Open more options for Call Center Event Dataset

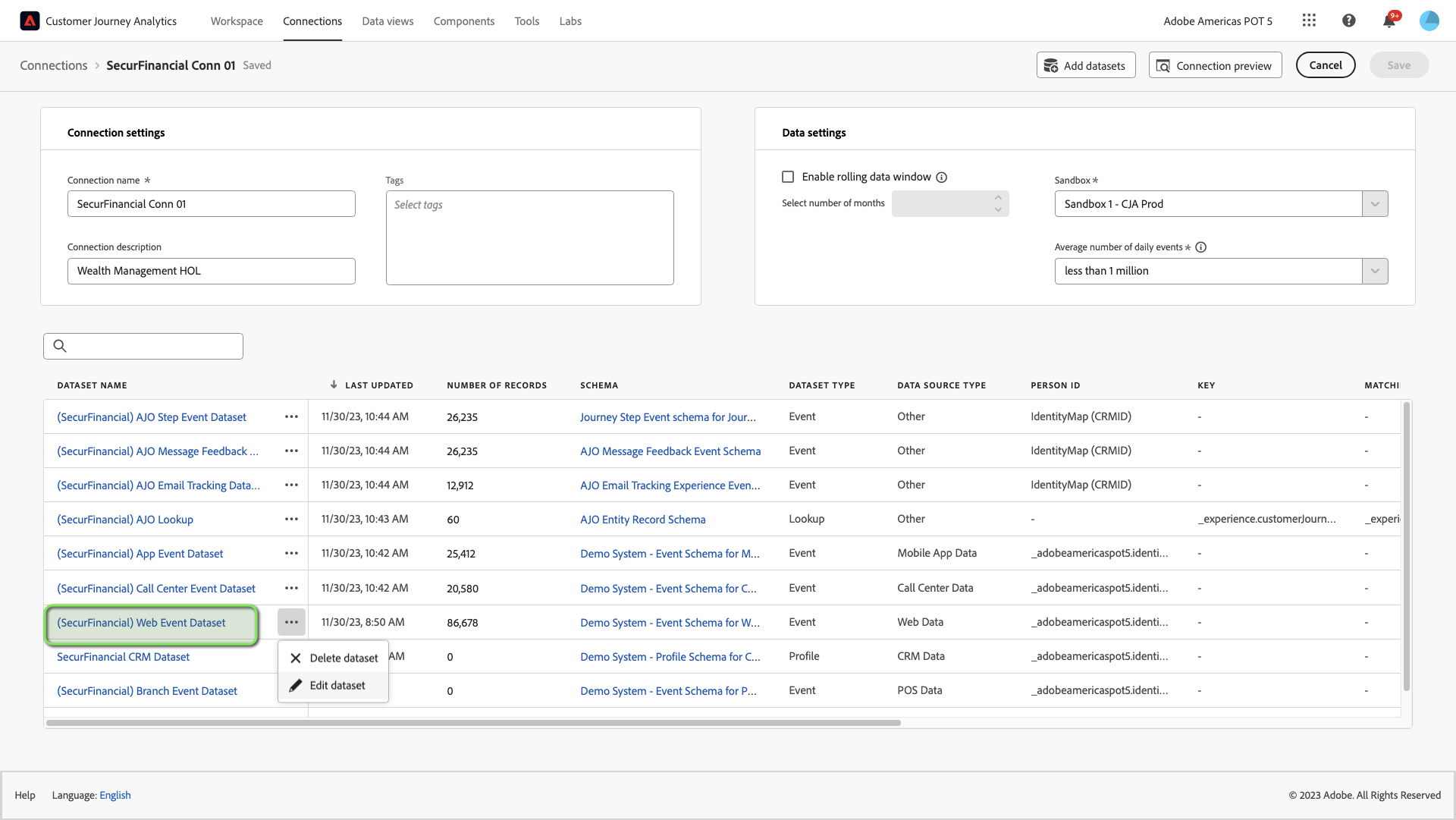tap(291, 589)
